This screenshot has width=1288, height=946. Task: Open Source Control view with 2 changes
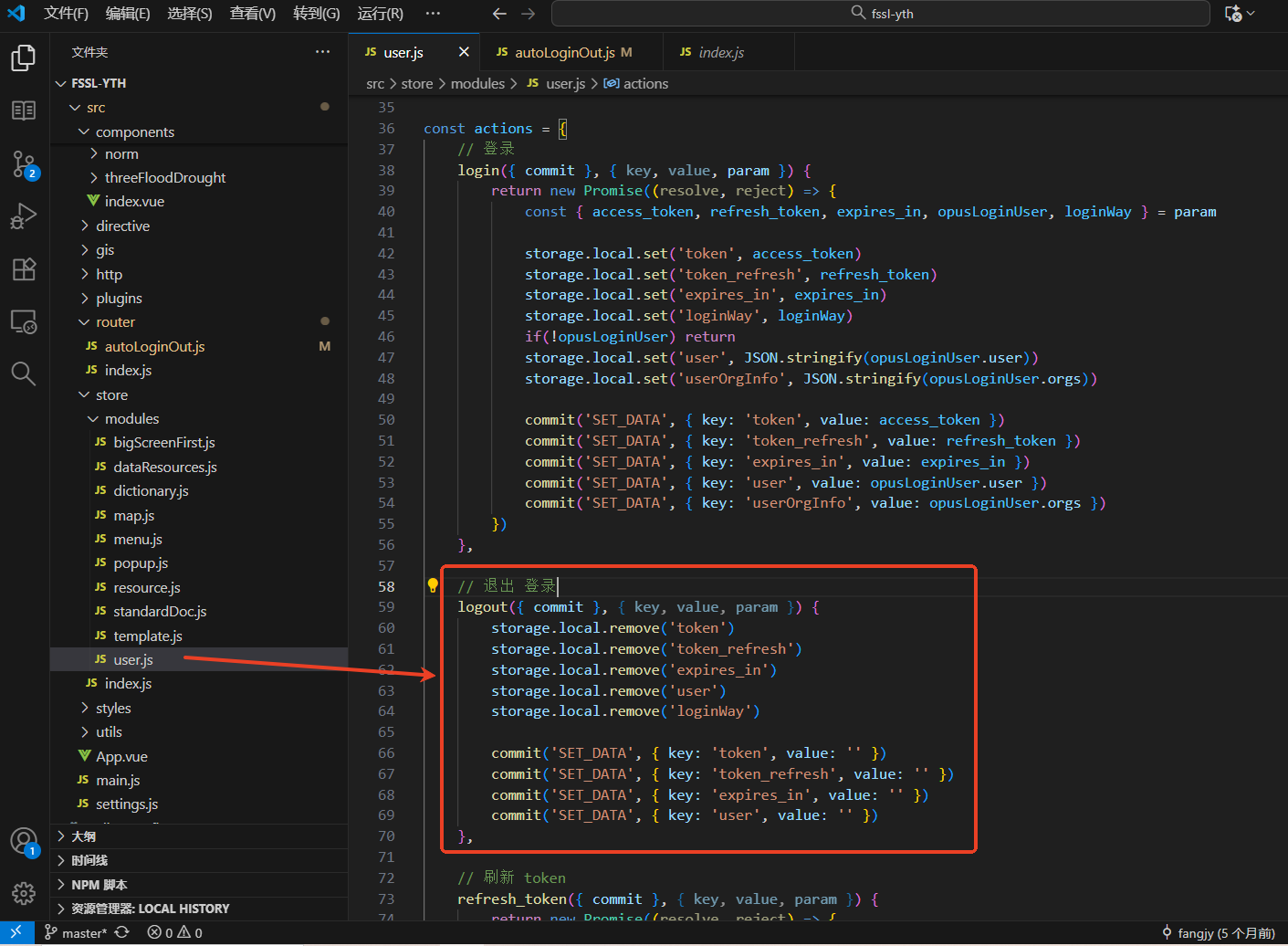coord(24,164)
